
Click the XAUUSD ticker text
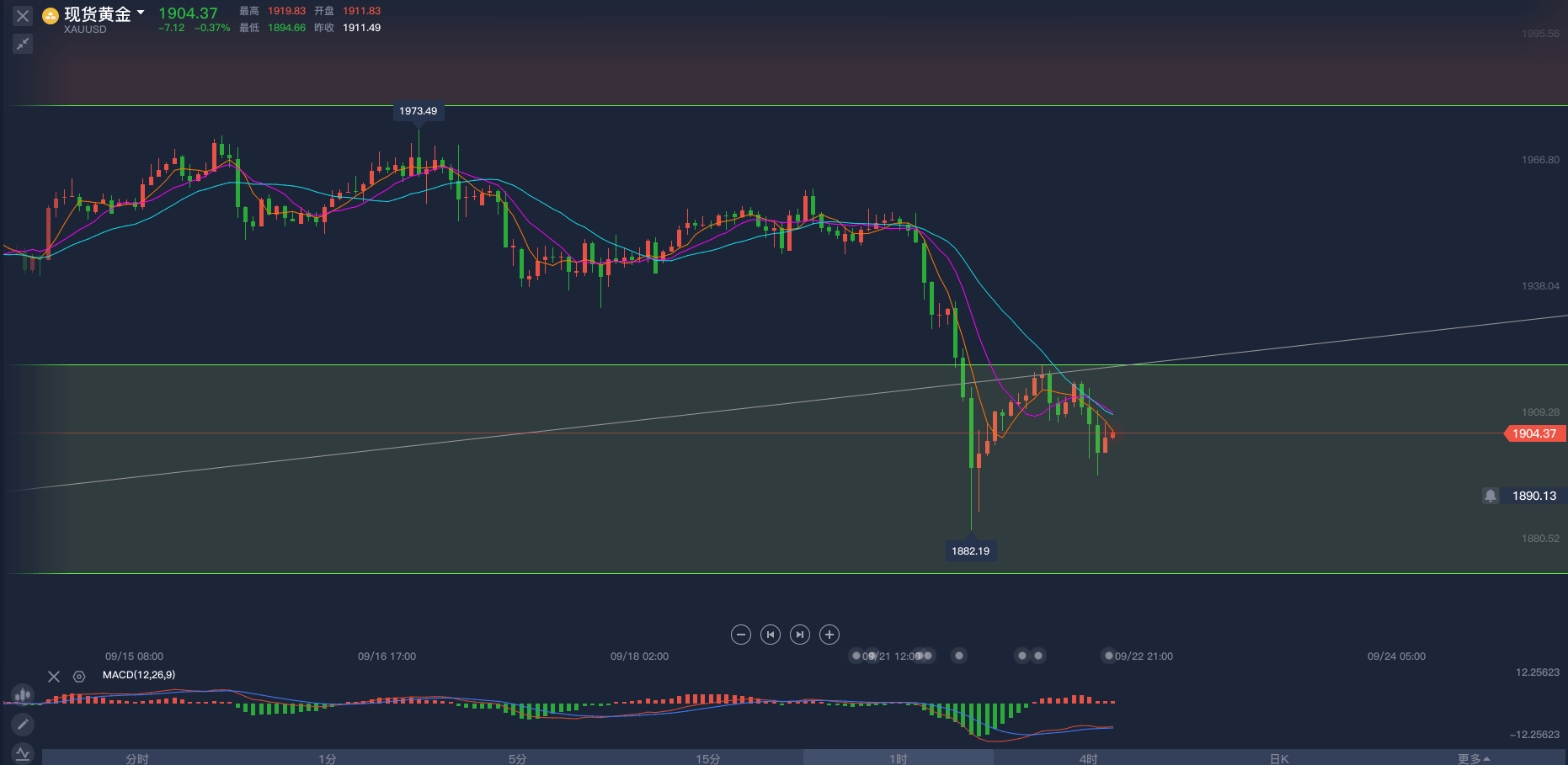(x=85, y=29)
